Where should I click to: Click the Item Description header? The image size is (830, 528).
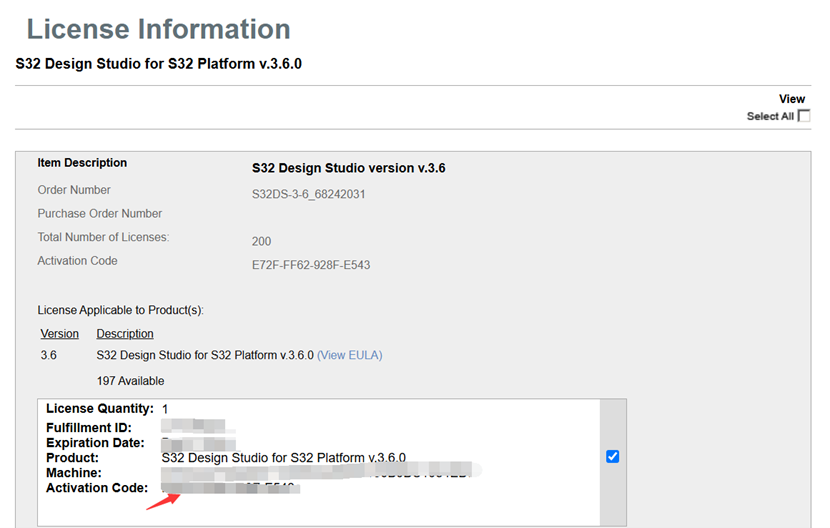coord(82,163)
